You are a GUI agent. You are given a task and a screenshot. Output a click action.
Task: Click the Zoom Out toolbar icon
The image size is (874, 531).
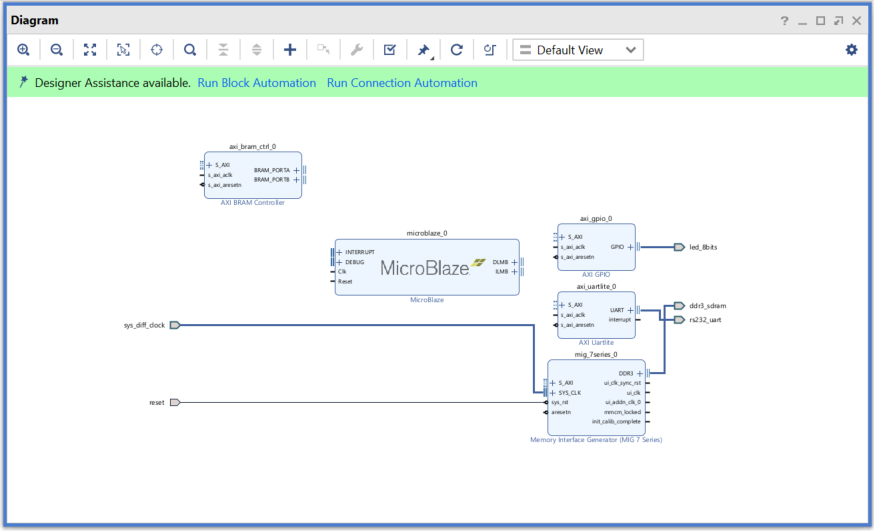coord(56,50)
